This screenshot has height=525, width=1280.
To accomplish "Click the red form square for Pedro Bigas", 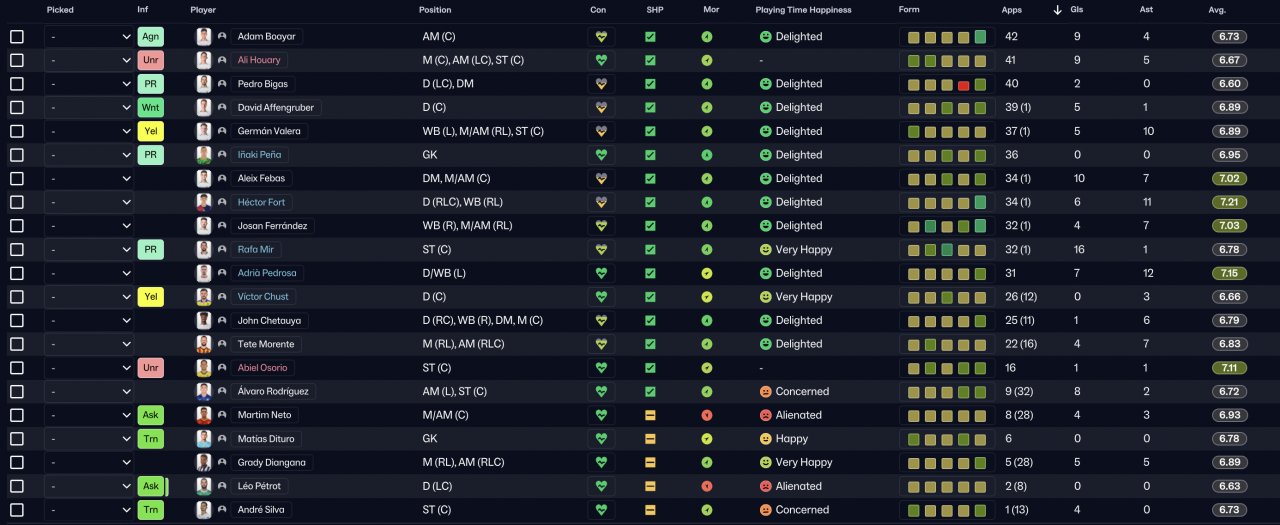I will (x=963, y=84).
